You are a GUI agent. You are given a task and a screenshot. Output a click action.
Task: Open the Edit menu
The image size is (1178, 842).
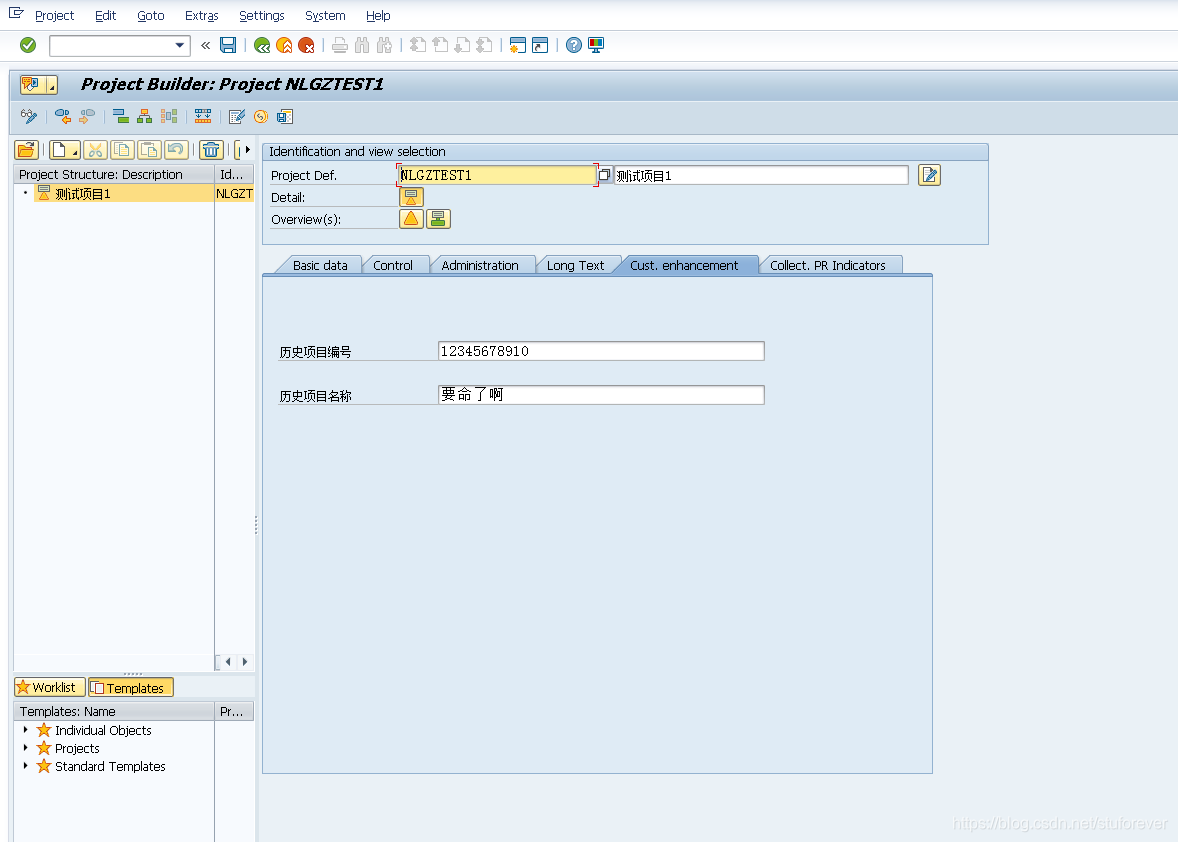coord(105,16)
